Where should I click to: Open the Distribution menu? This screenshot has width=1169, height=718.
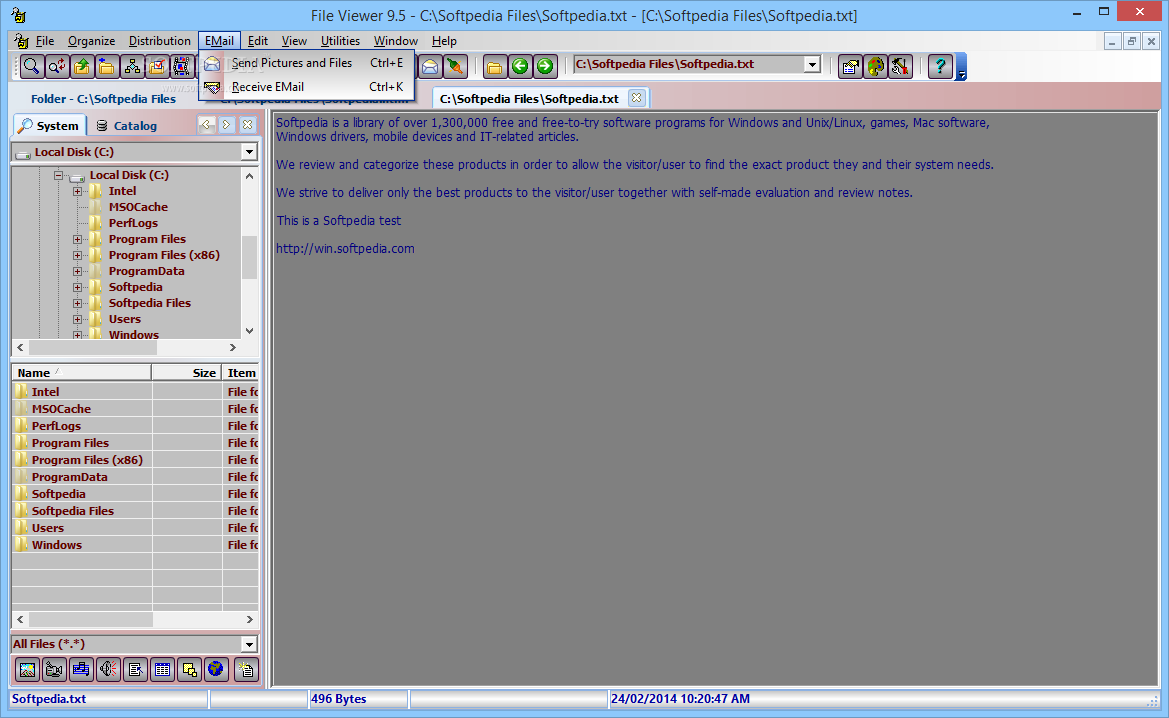160,41
